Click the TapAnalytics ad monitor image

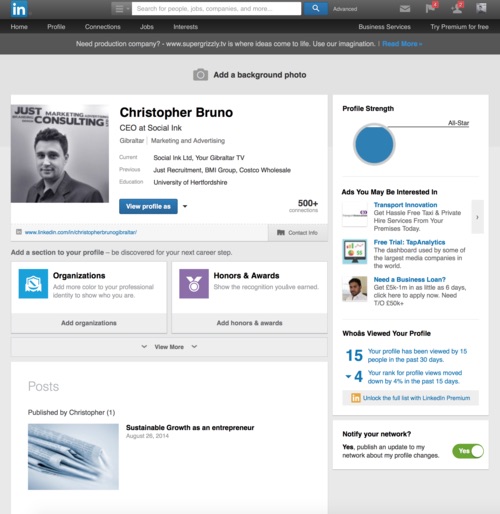click(355, 252)
